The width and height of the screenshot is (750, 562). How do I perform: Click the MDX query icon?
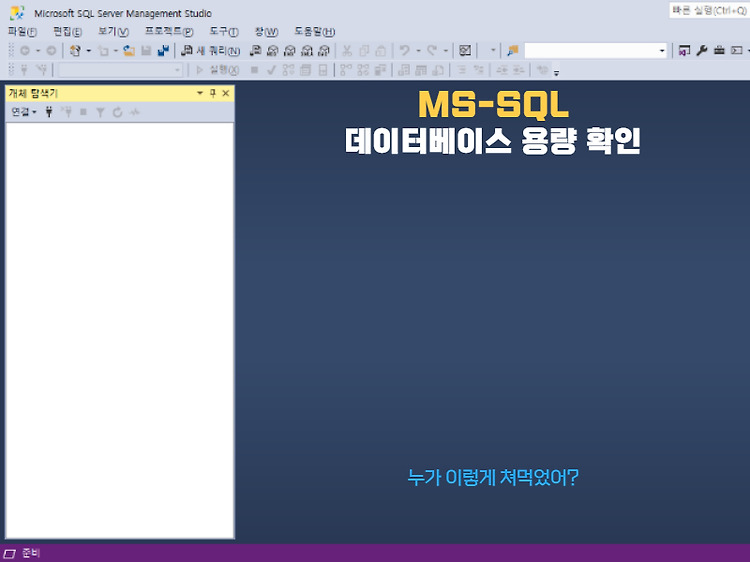pyautogui.click(x=273, y=50)
